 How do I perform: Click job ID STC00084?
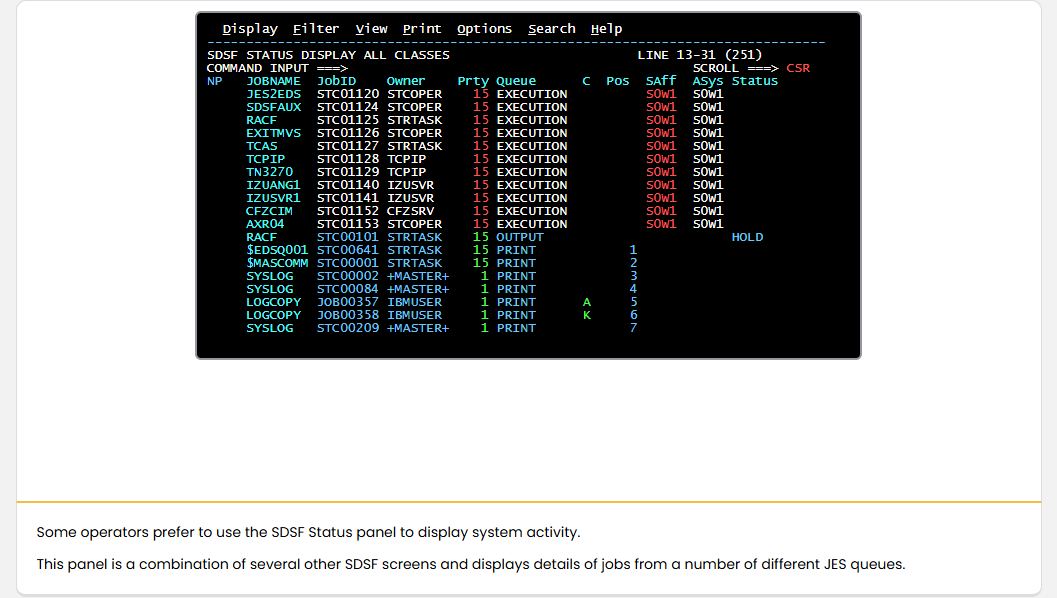pos(348,289)
